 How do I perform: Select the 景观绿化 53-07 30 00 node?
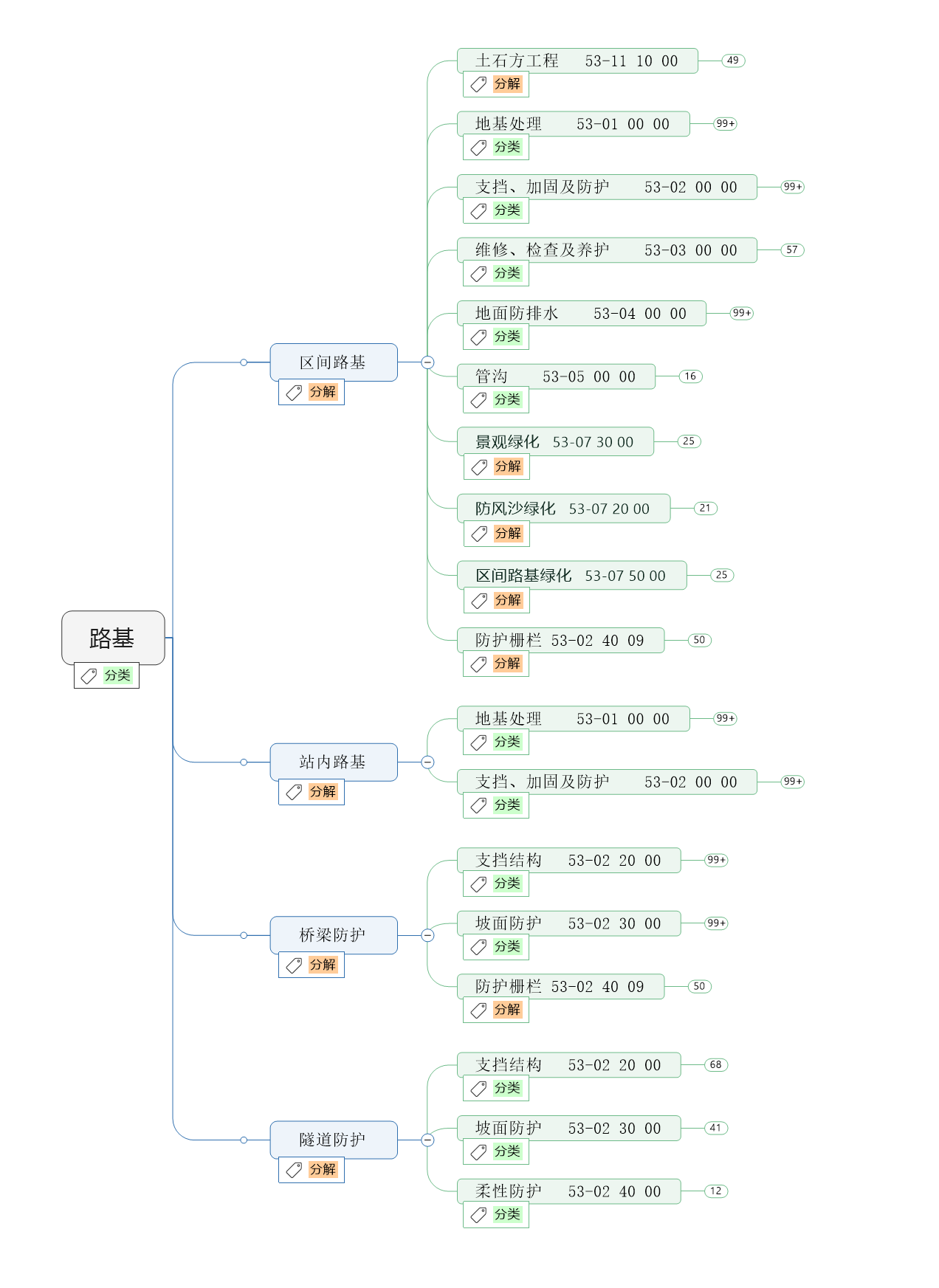(554, 442)
